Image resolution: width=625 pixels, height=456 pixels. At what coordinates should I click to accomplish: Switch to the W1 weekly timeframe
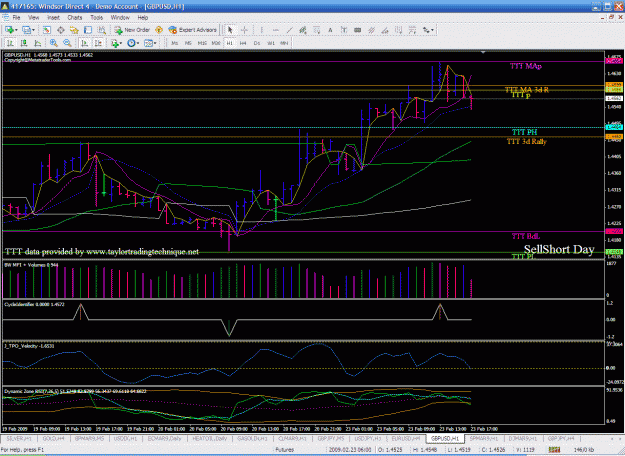click(271, 43)
